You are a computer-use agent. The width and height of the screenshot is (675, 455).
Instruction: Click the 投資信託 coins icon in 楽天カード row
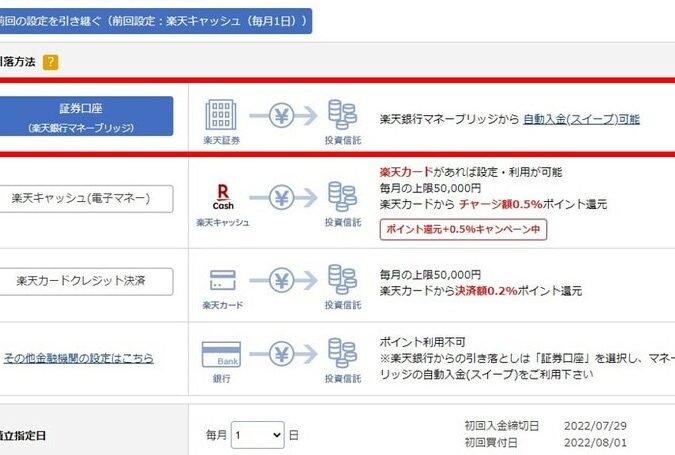pos(342,280)
